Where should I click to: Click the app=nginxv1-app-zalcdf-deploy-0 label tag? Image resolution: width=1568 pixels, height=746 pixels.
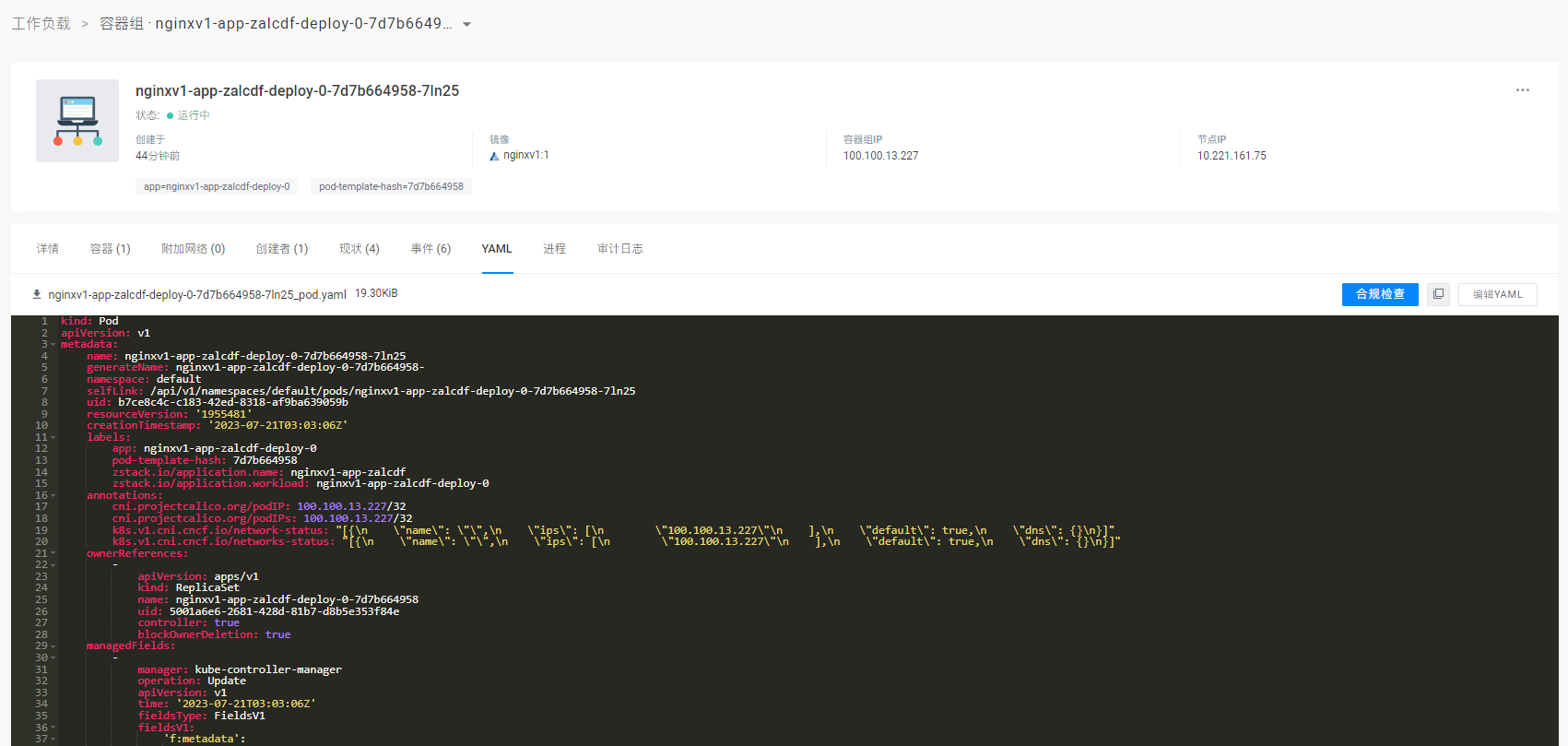217,186
